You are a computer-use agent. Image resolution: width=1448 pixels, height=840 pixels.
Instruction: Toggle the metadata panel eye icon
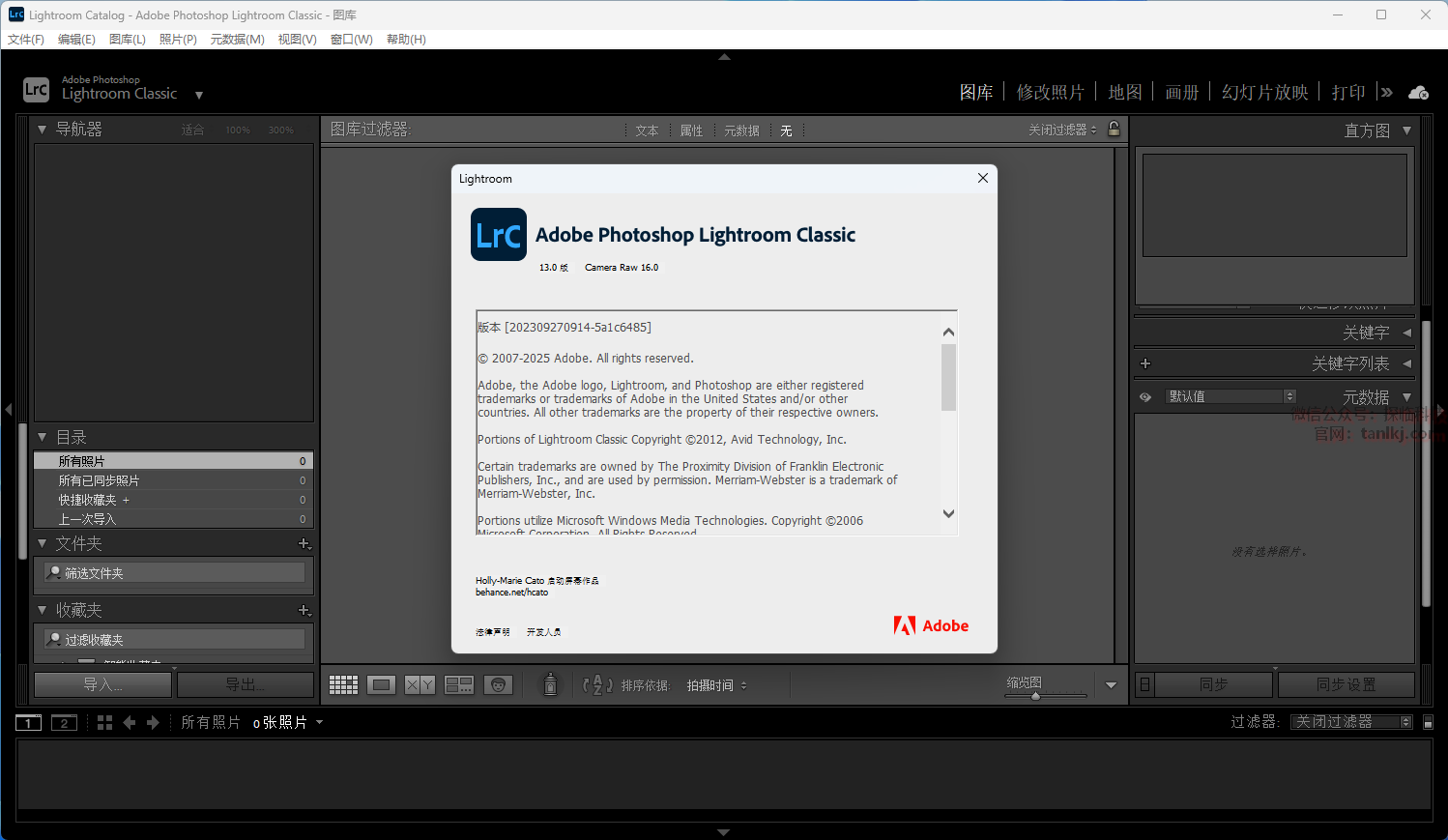coord(1145,396)
